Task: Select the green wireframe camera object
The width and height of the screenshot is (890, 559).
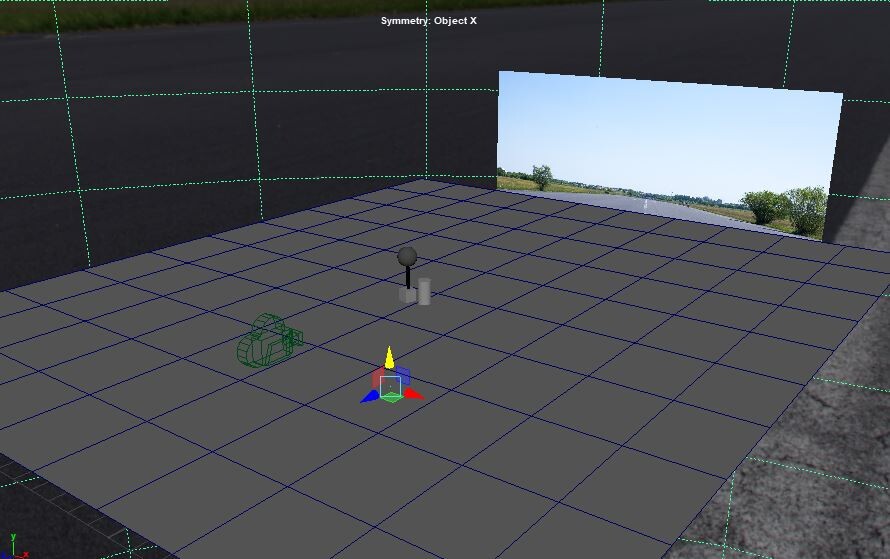Action: [269, 340]
